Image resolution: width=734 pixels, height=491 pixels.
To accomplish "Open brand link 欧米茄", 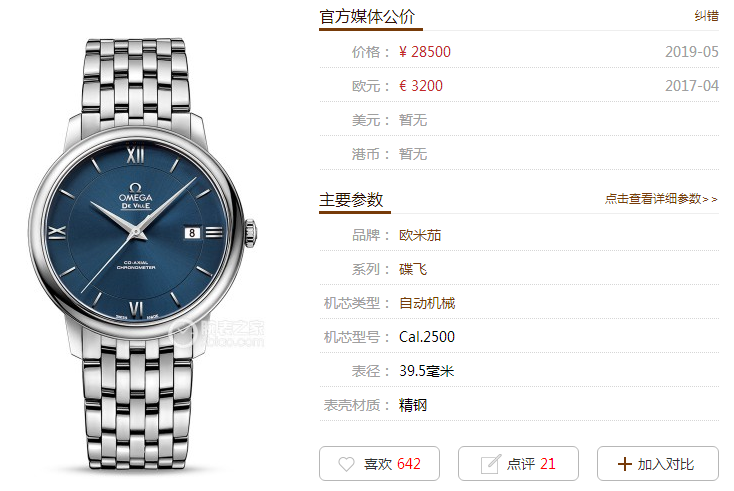I will tap(420, 235).
